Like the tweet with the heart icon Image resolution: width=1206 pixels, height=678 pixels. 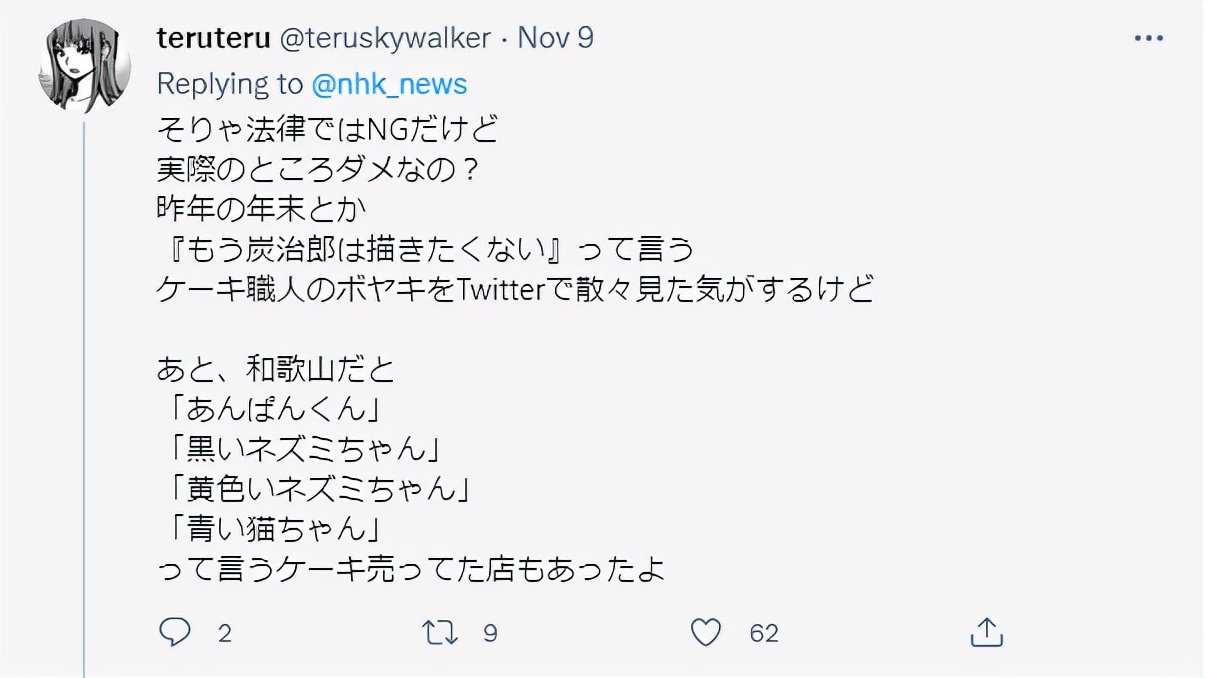coord(707,632)
